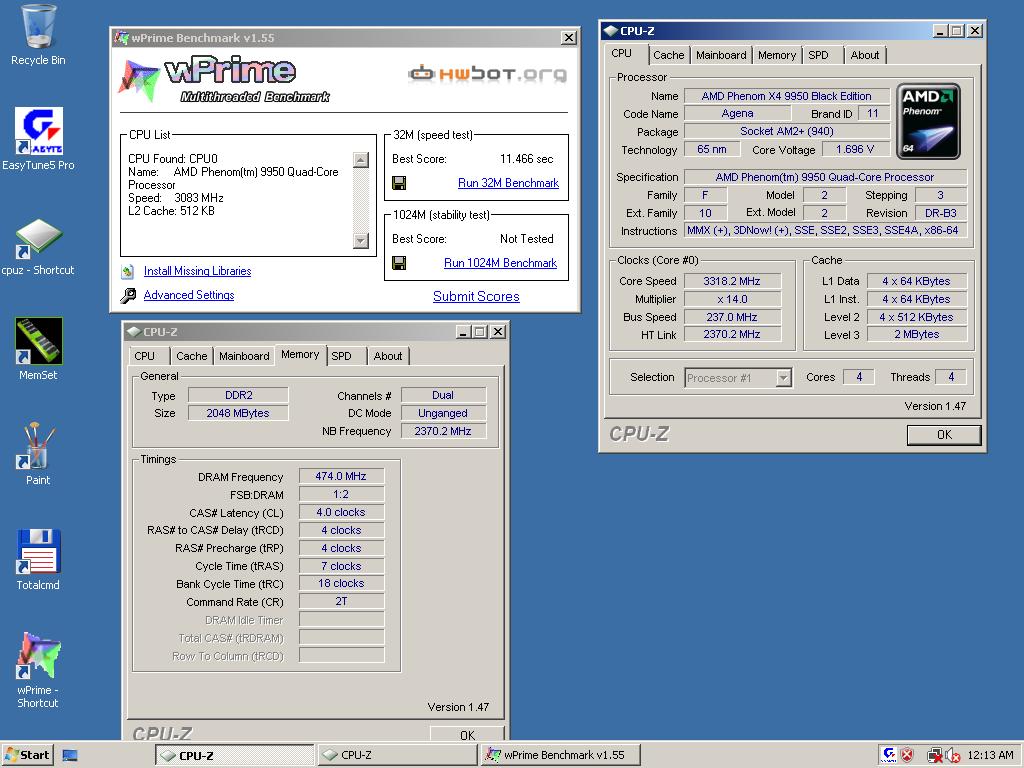Viewport: 1024px width, 768px height.
Task: Click the Bus Speed 237.0 MHz value
Action: [x=731, y=317]
